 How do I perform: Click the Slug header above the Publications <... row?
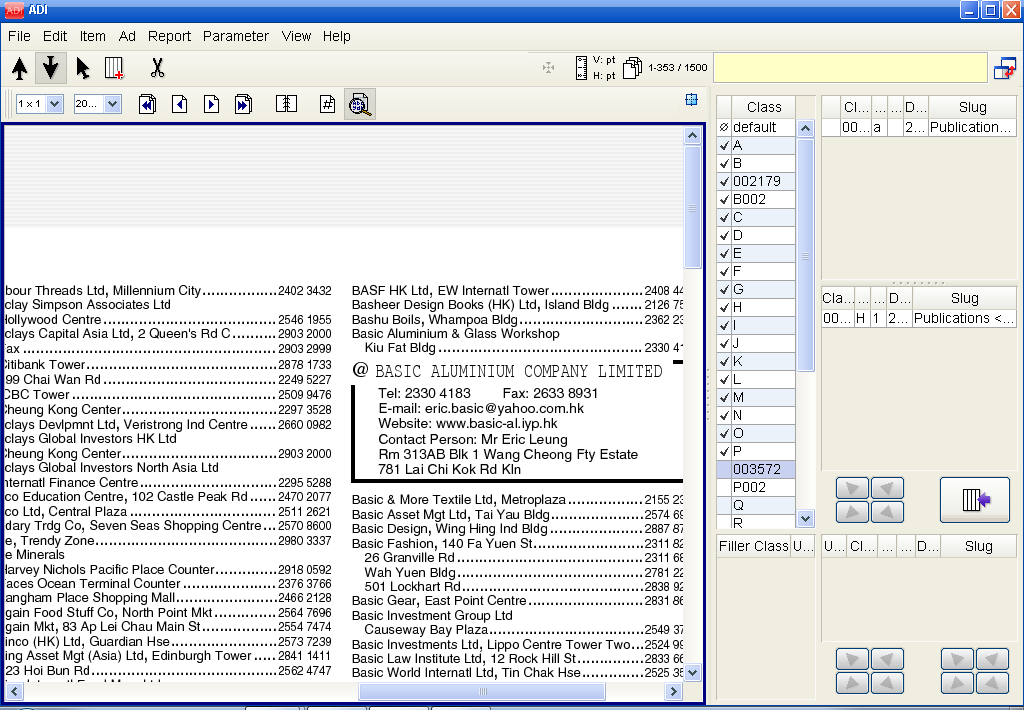(x=965, y=299)
